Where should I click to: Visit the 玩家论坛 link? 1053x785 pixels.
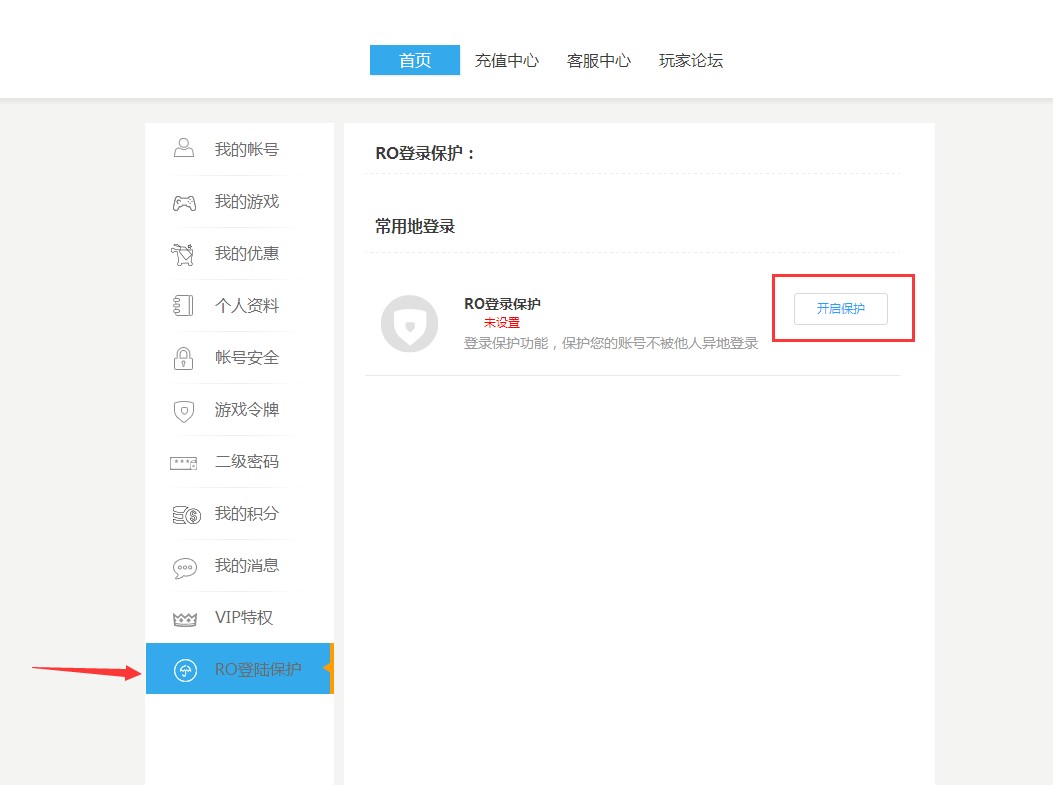691,60
